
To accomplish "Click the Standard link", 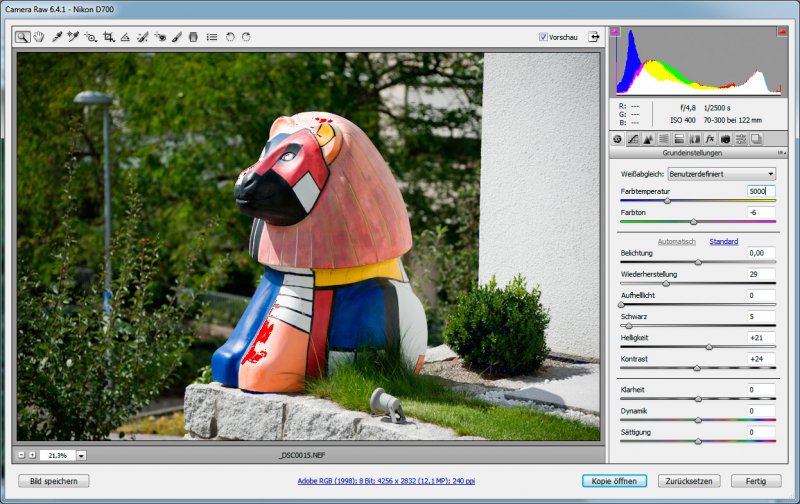I will coord(723,242).
